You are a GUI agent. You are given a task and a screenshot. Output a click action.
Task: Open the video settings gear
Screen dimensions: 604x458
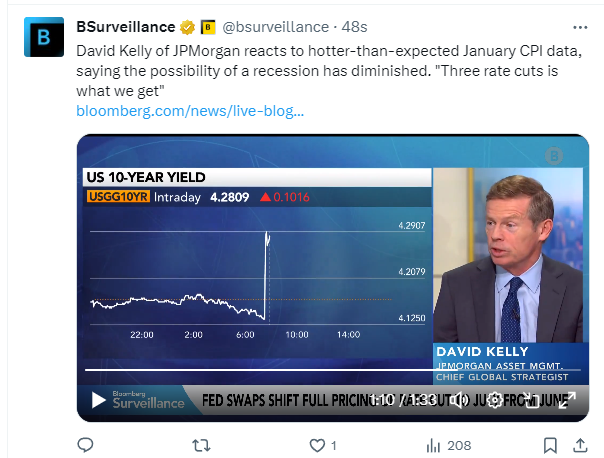click(x=494, y=400)
